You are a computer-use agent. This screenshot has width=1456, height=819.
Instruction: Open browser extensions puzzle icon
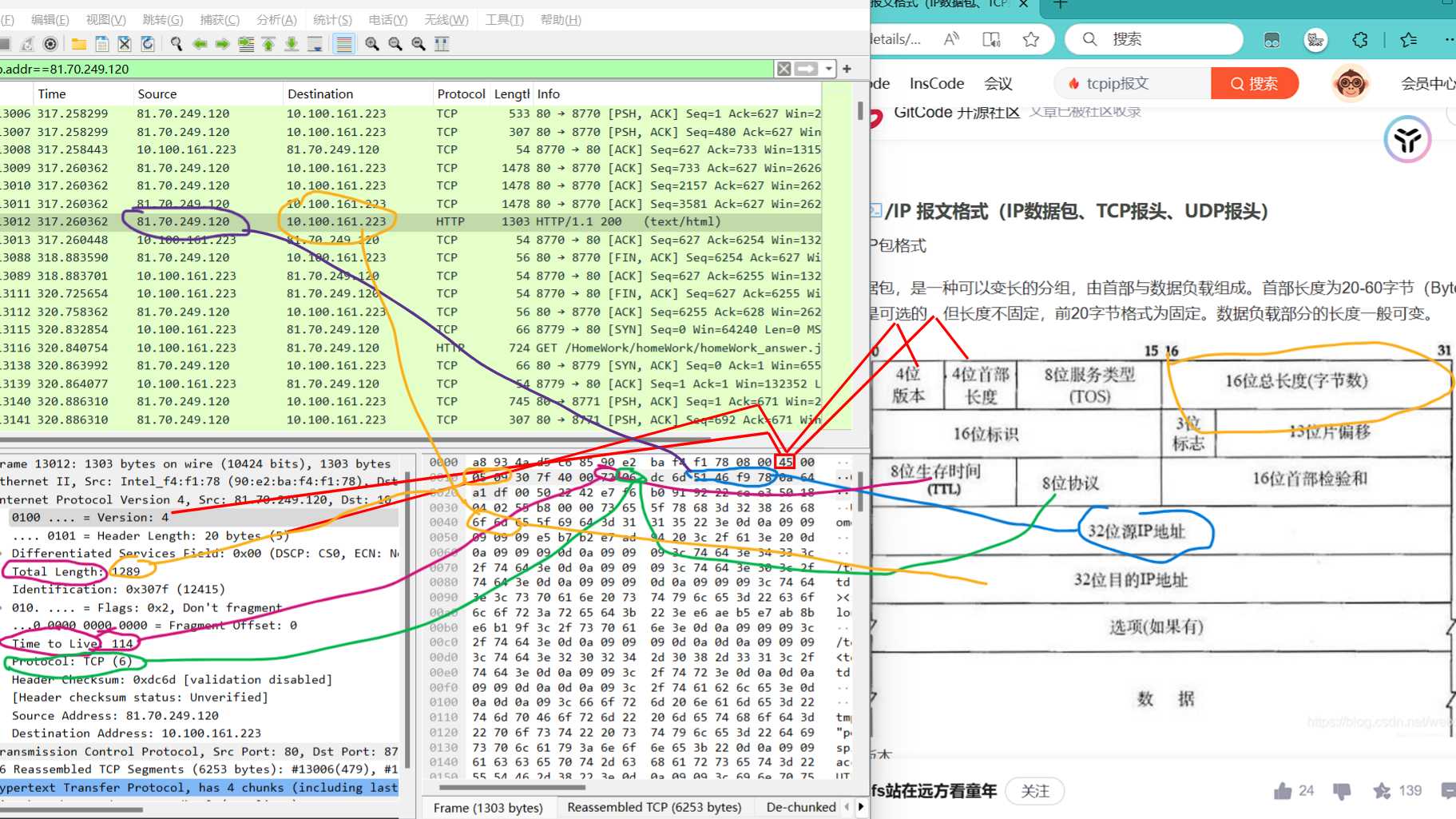(x=1360, y=39)
